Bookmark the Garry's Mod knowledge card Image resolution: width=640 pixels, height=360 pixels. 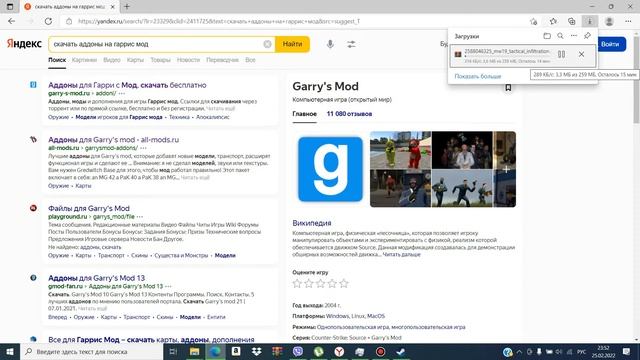508,88
